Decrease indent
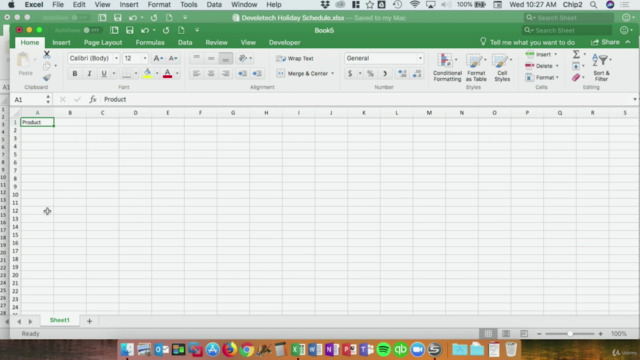Viewport: 640px width, 360px height. coord(242,73)
